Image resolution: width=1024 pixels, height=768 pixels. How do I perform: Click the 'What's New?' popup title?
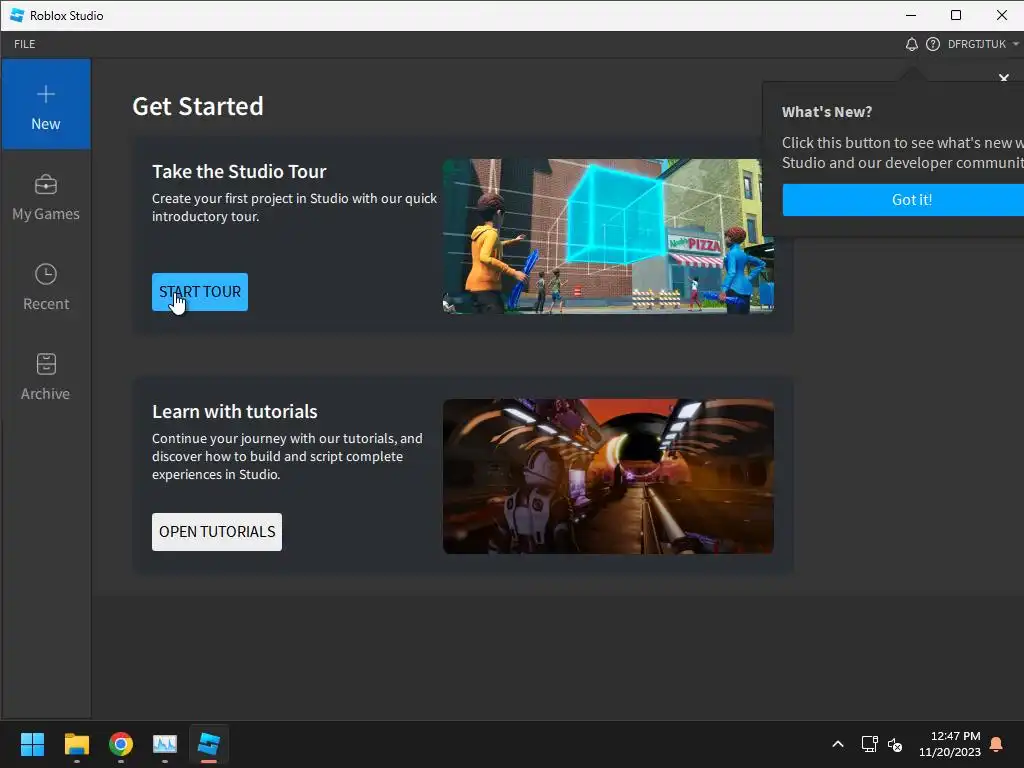(x=827, y=112)
